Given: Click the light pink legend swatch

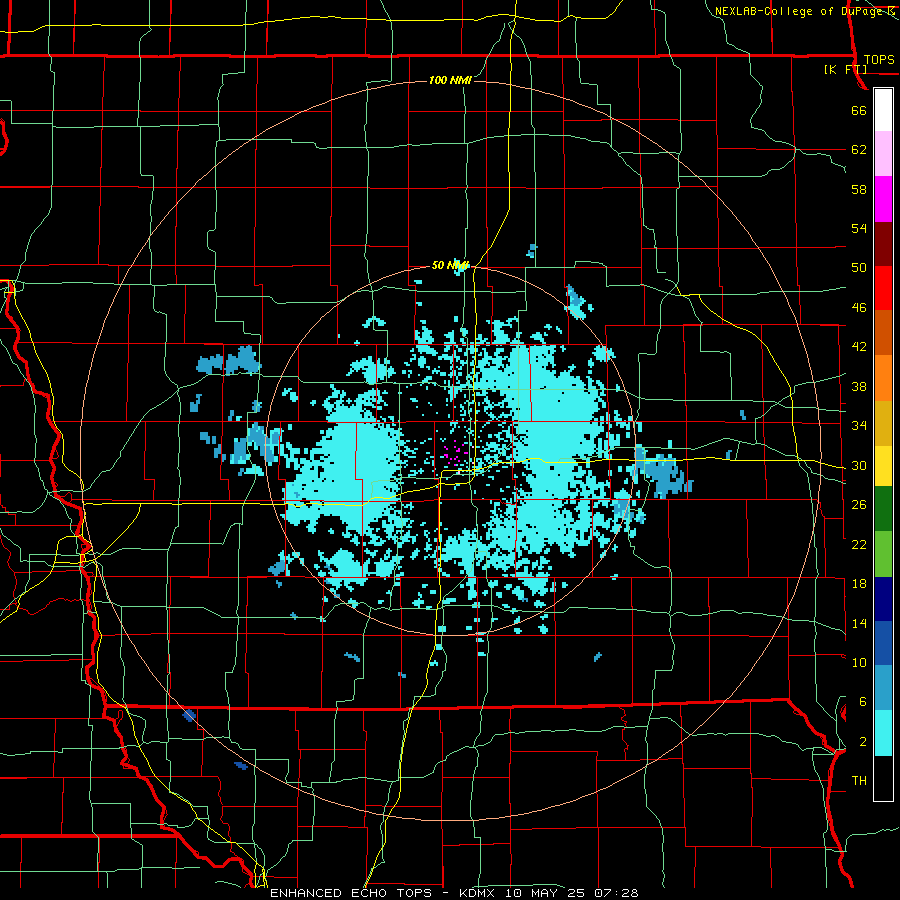Looking at the screenshot, I should (x=883, y=154).
